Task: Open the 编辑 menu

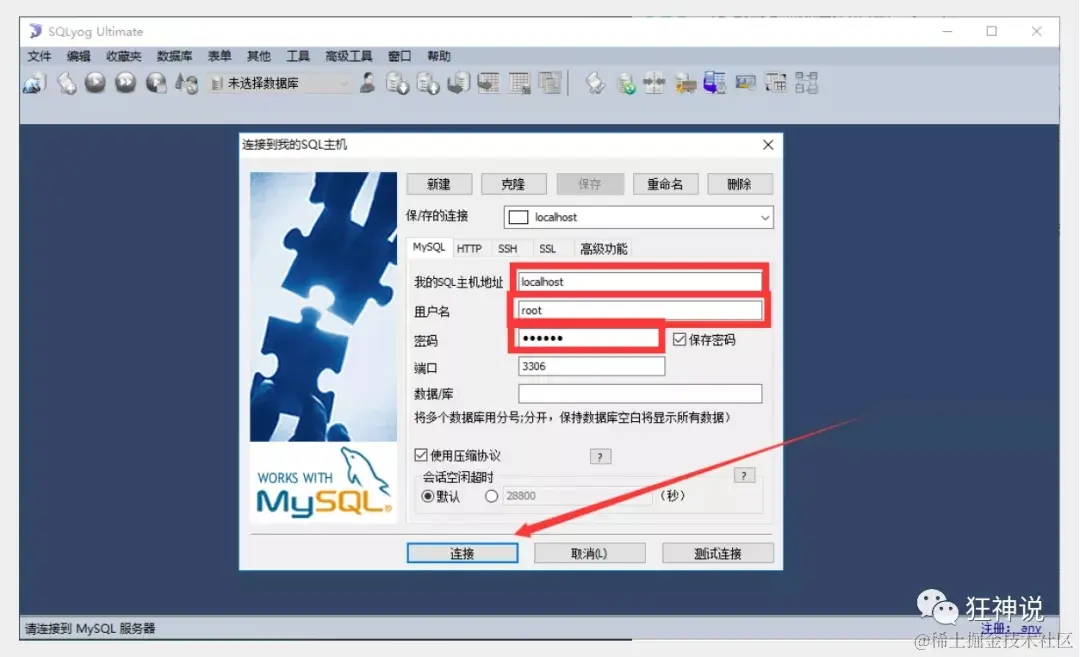Action: point(79,56)
